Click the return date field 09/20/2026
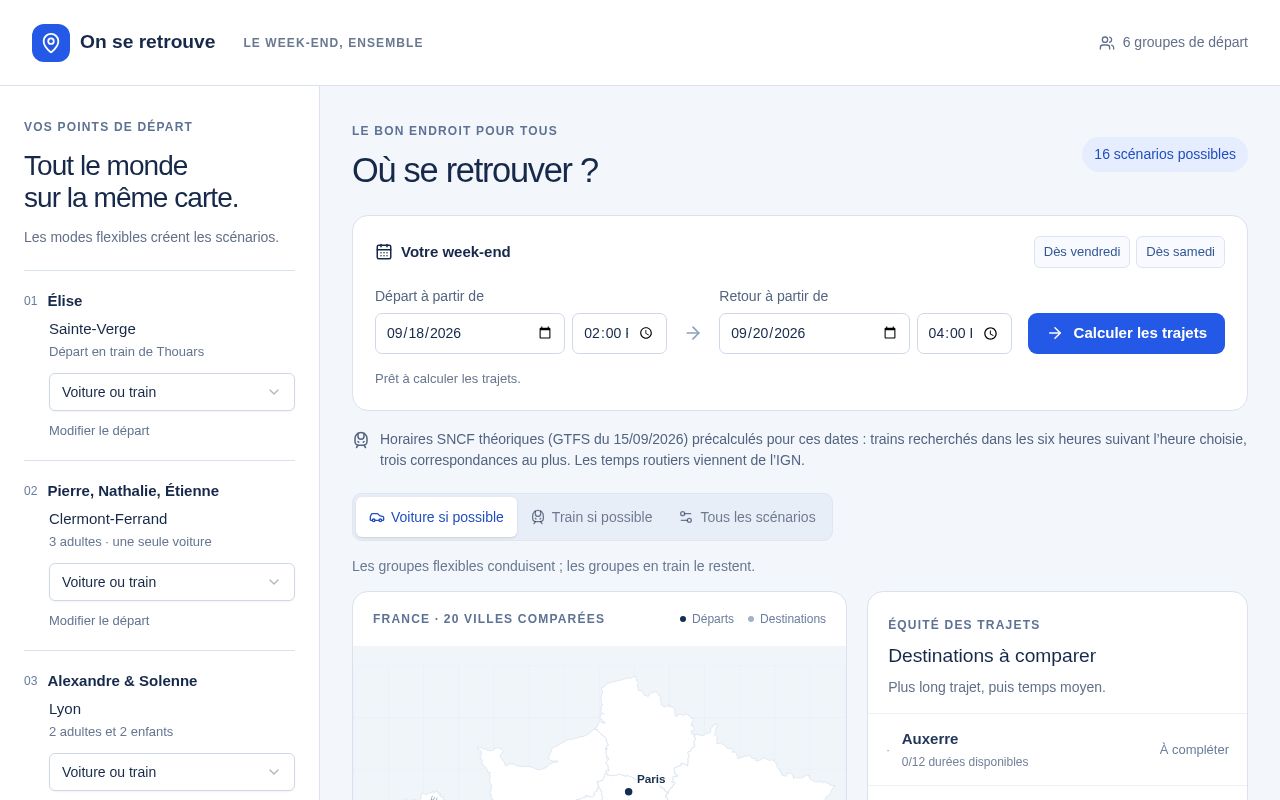The width and height of the screenshot is (1280, 800). coord(814,333)
